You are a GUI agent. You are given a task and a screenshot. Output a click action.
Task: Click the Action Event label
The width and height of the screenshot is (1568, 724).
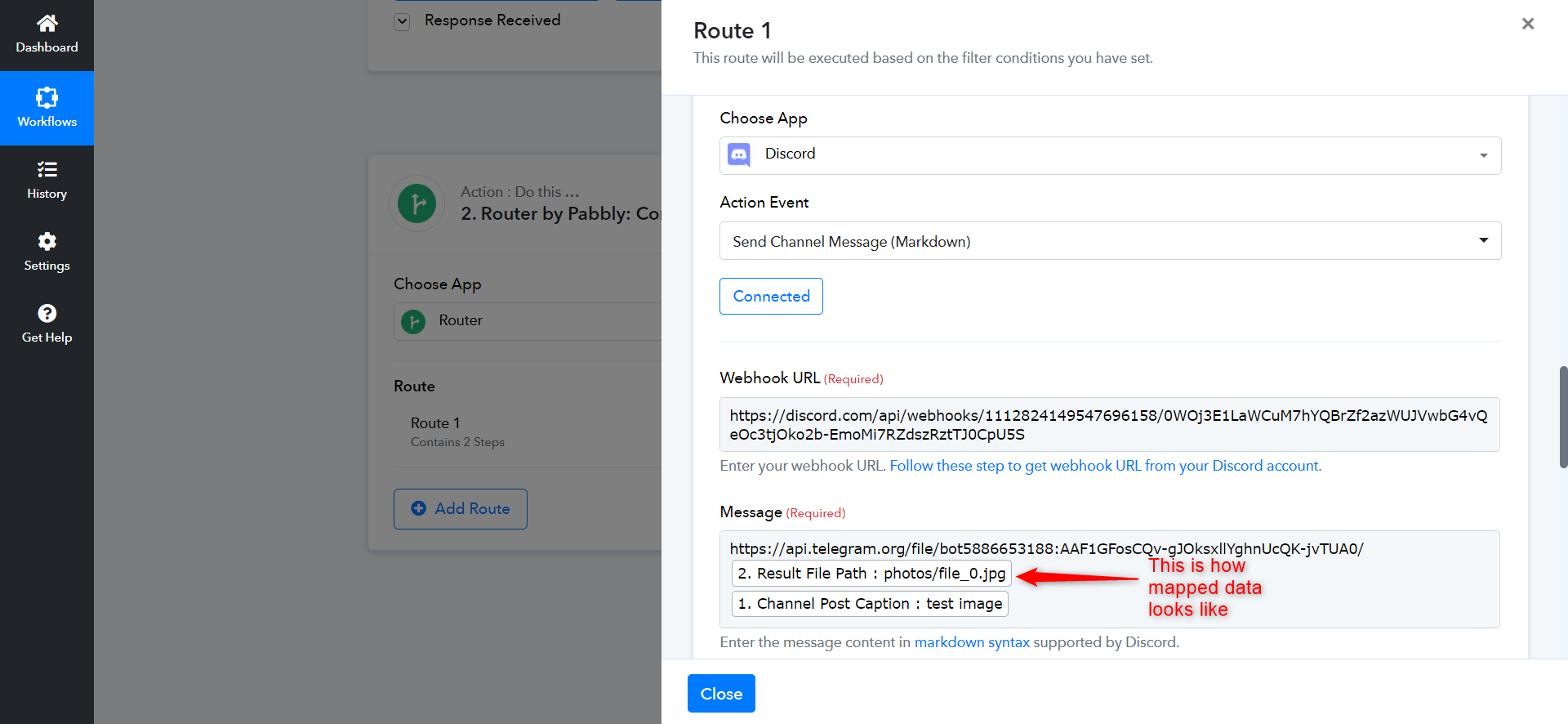click(764, 203)
